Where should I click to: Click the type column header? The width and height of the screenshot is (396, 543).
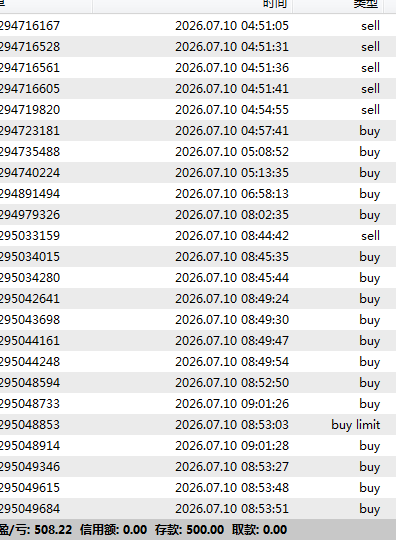(338, 6)
